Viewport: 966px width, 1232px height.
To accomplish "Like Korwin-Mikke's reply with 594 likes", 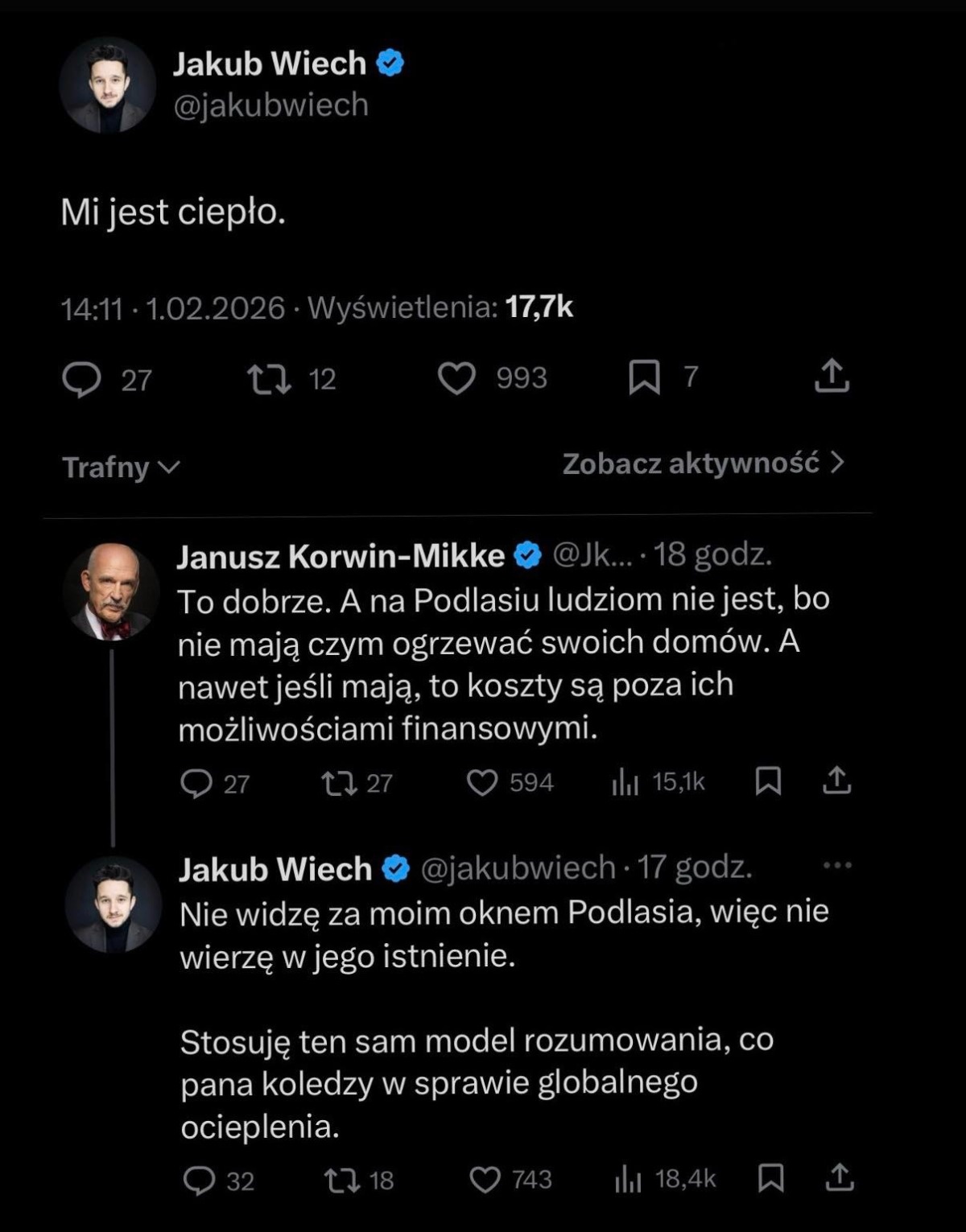I will [x=482, y=783].
